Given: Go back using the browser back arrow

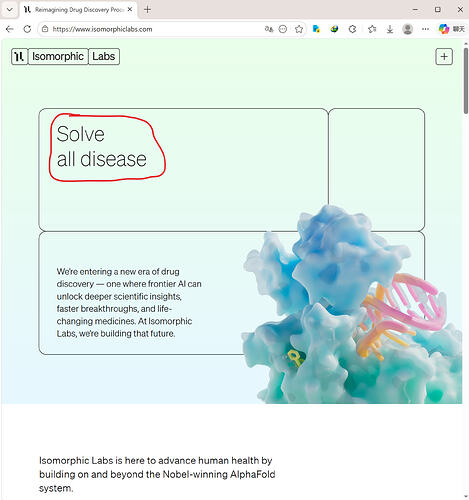Looking at the screenshot, I should (9, 29).
